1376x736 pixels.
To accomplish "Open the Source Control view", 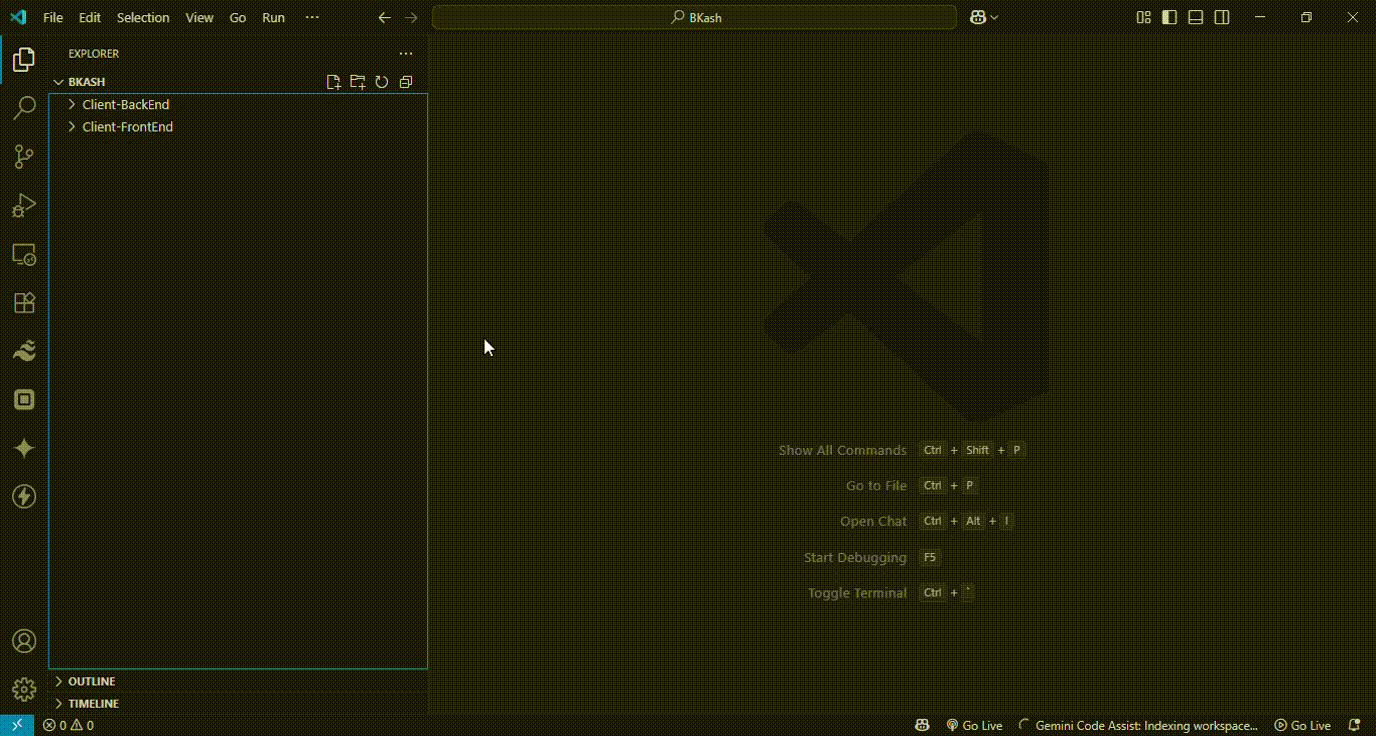I will [24, 157].
